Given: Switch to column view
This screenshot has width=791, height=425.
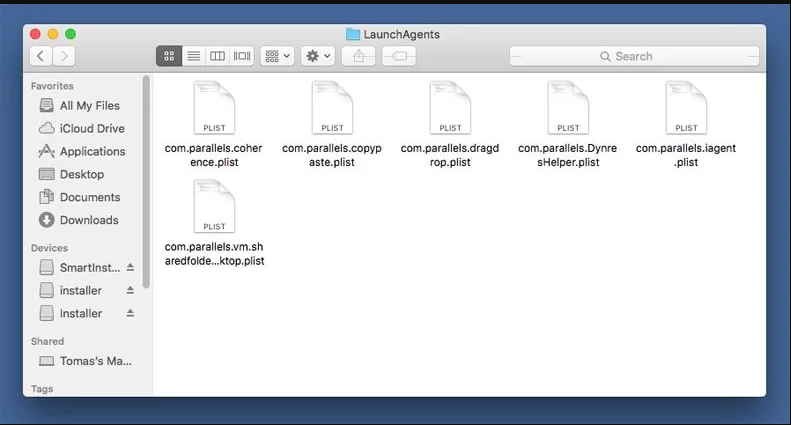Looking at the screenshot, I should [x=217, y=56].
